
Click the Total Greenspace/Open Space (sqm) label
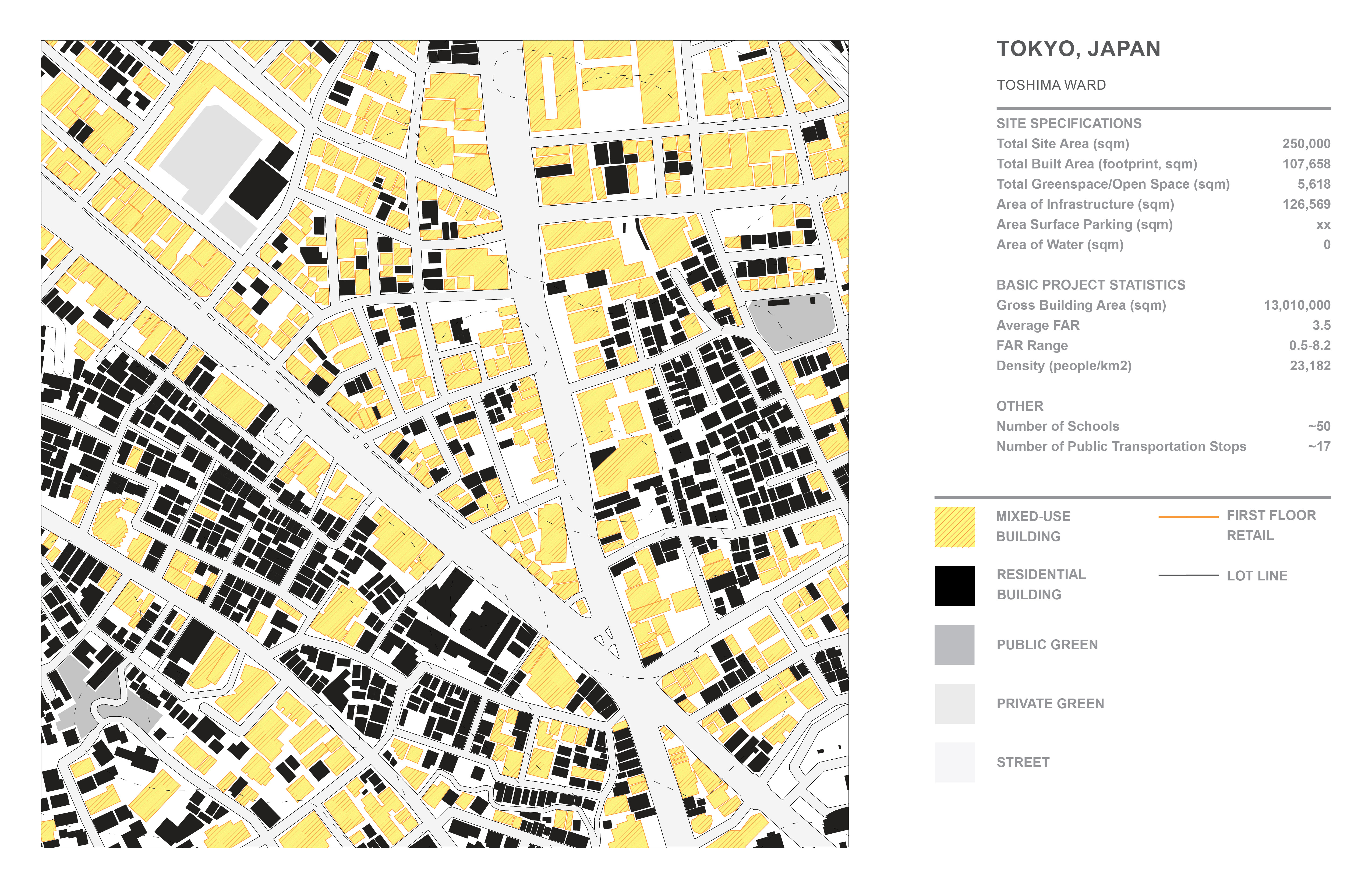[x=1113, y=185]
